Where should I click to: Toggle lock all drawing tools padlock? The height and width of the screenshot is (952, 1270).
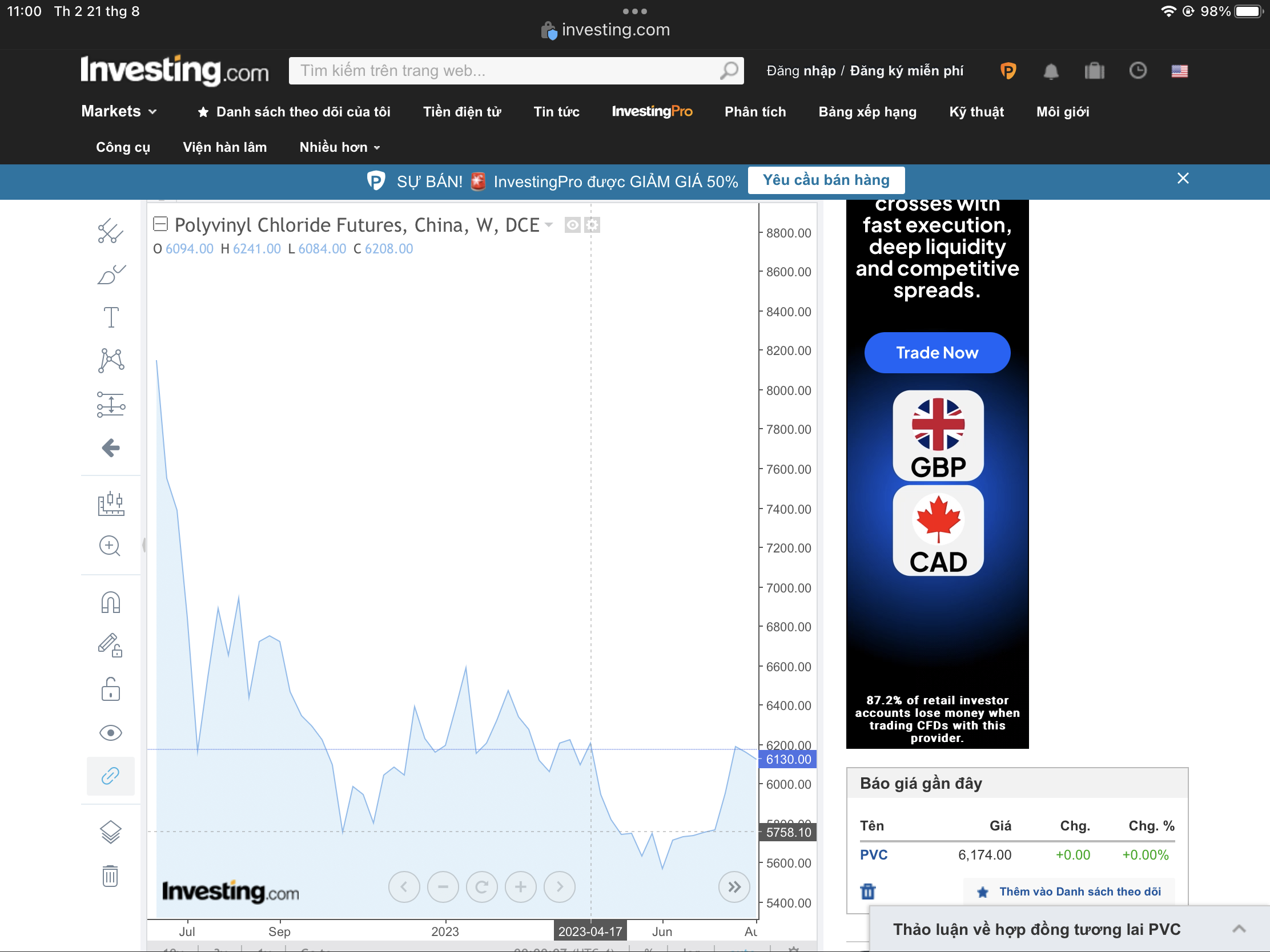110,689
